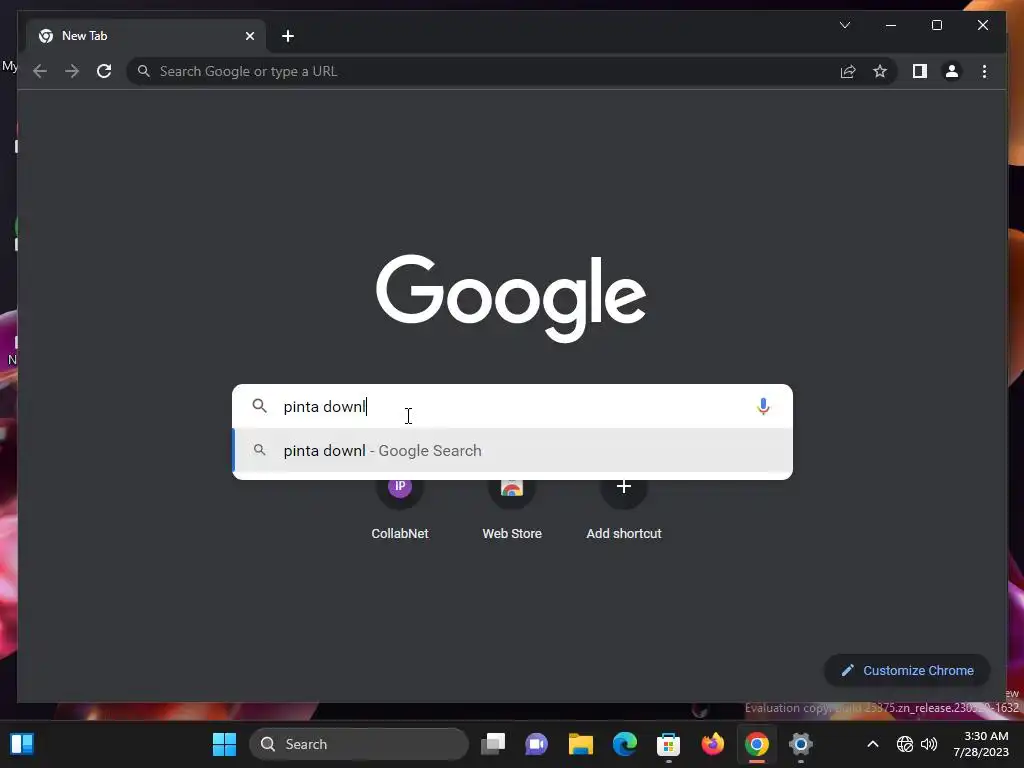Open Settings gear in taskbar
The height and width of the screenshot is (768, 1024).
(x=800, y=744)
